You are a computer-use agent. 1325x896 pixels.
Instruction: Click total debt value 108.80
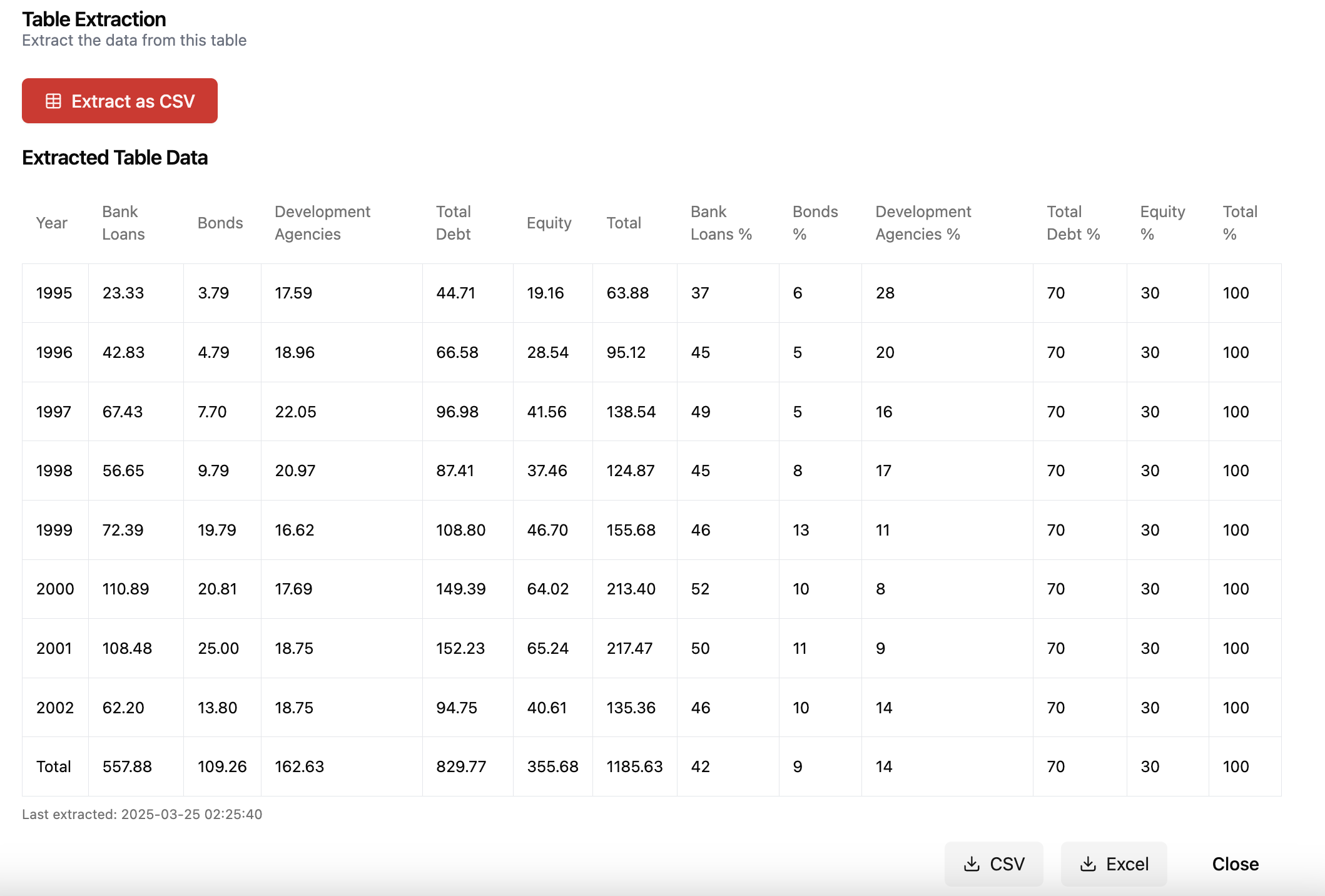460,530
